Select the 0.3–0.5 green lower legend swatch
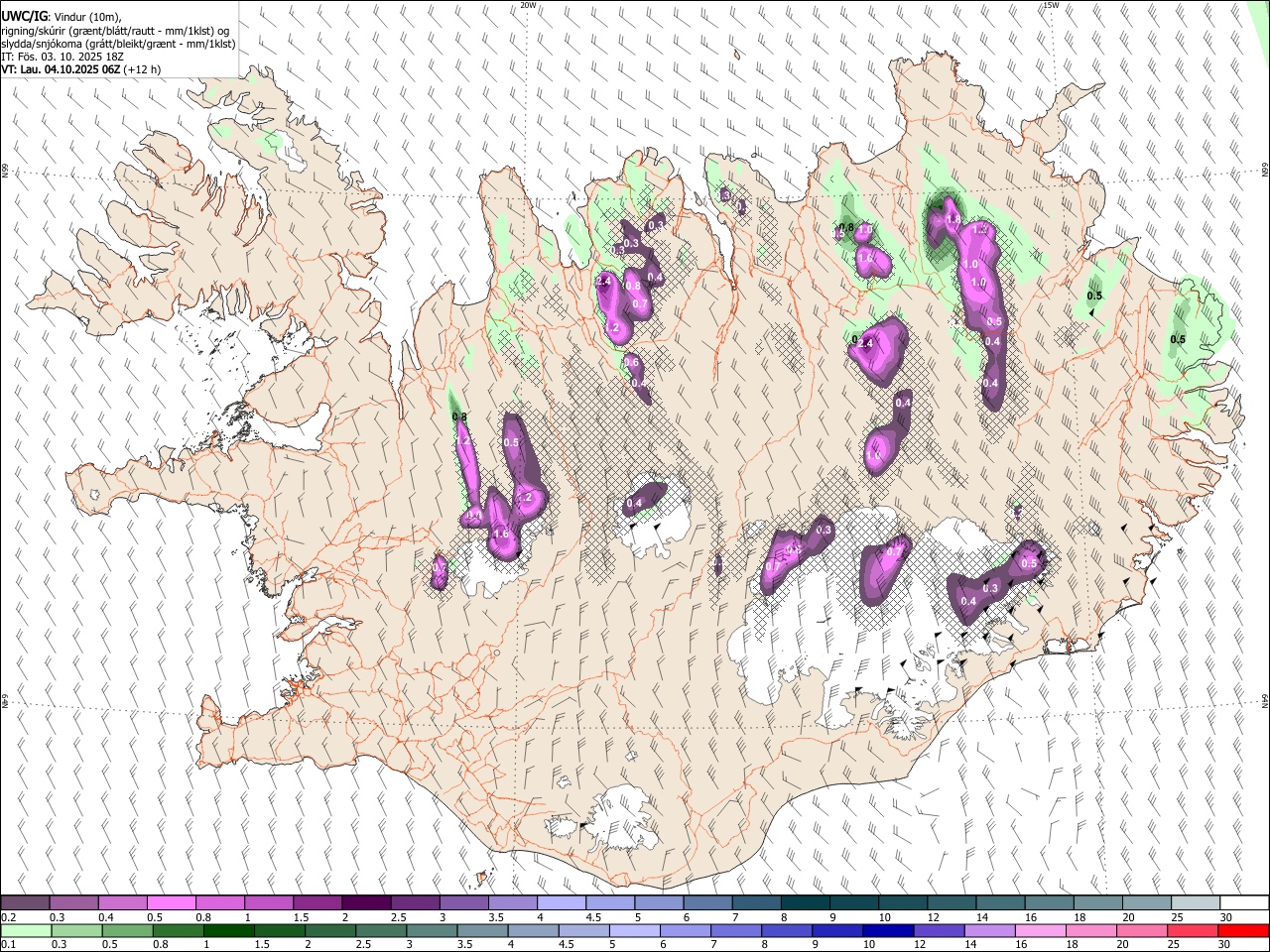Viewport: 1270px width, 952px height. [x=76, y=930]
